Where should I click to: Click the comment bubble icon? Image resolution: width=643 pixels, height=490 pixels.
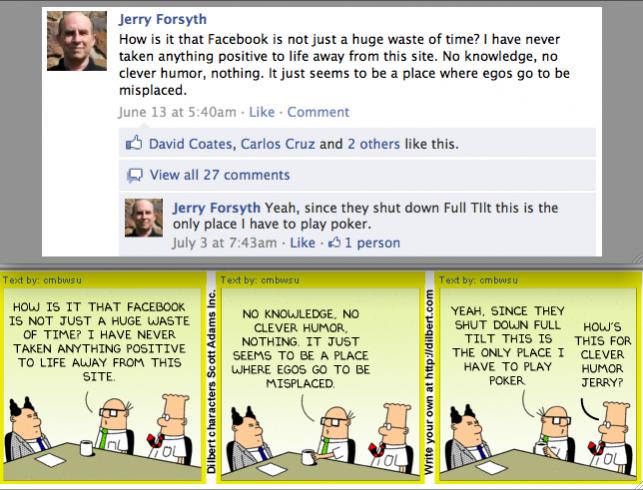click(135, 175)
